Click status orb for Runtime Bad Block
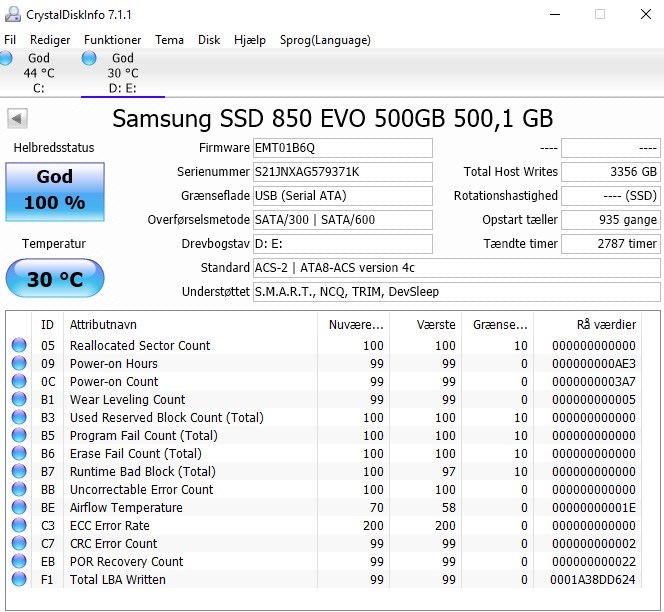Viewport: 664px width, 612px height. coord(19,471)
